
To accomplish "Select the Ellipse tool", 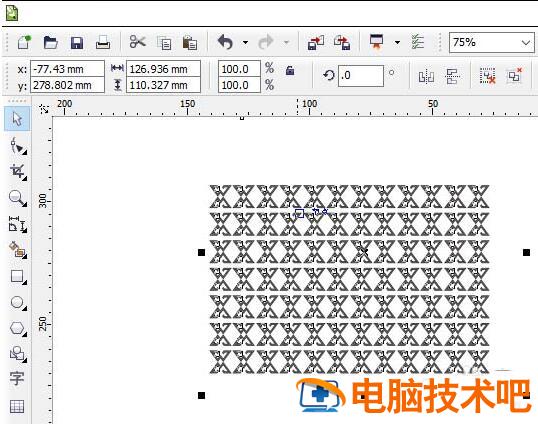I will pos(17,303).
